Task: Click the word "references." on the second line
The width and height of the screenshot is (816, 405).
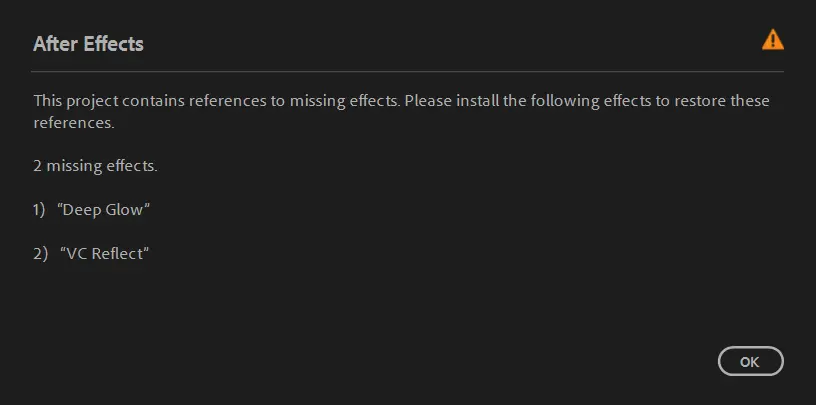Action: [x=74, y=125]
